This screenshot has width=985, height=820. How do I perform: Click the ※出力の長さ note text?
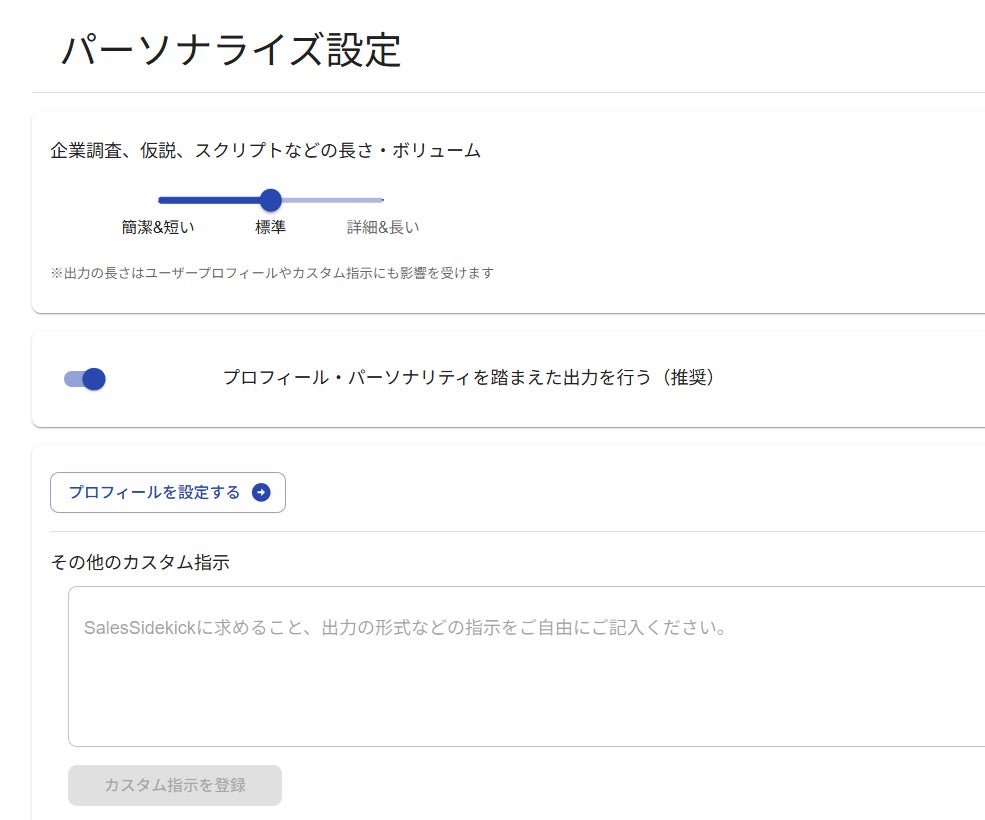(x=272, y=273)
